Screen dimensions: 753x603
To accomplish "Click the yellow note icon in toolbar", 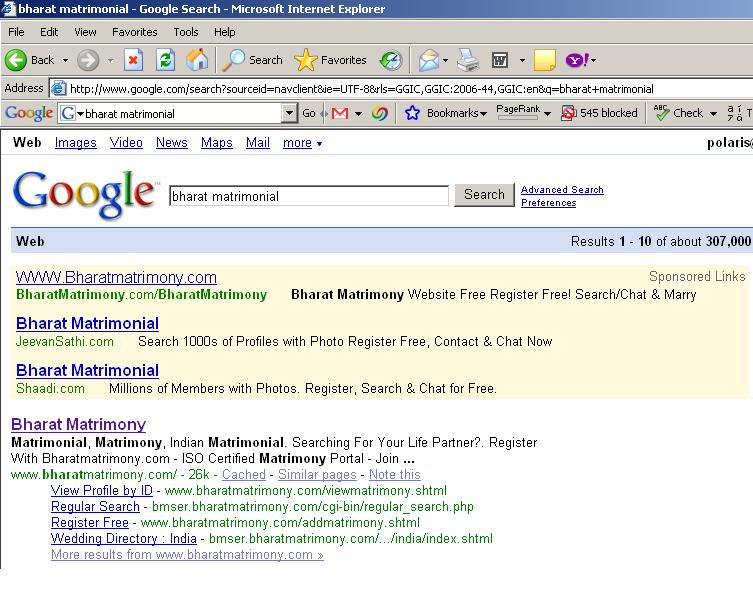I will pos(545,60).
